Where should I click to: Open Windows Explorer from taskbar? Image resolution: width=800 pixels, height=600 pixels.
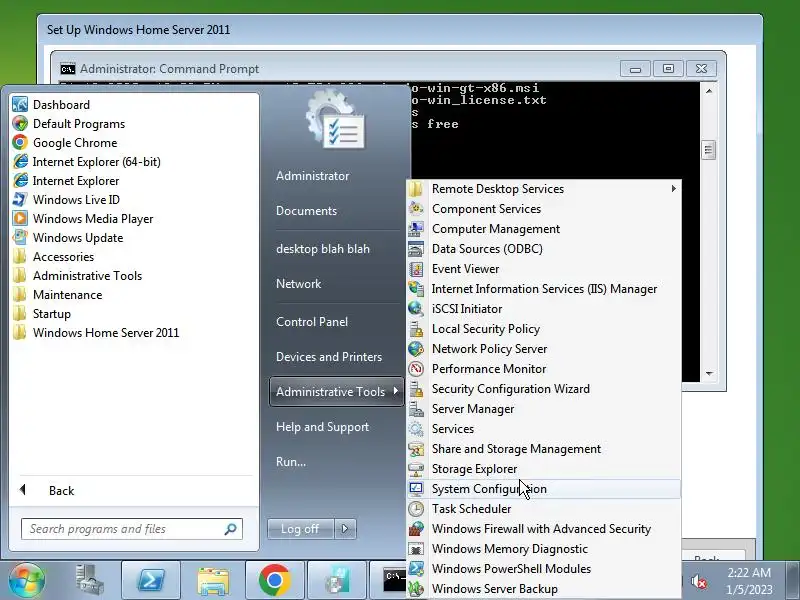[x=213, y=581]
